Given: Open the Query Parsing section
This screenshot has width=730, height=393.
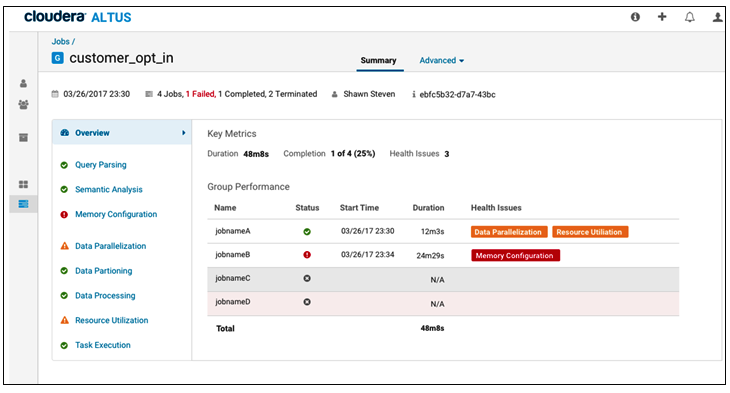Looking at the screenshot, I should (101, 165).
